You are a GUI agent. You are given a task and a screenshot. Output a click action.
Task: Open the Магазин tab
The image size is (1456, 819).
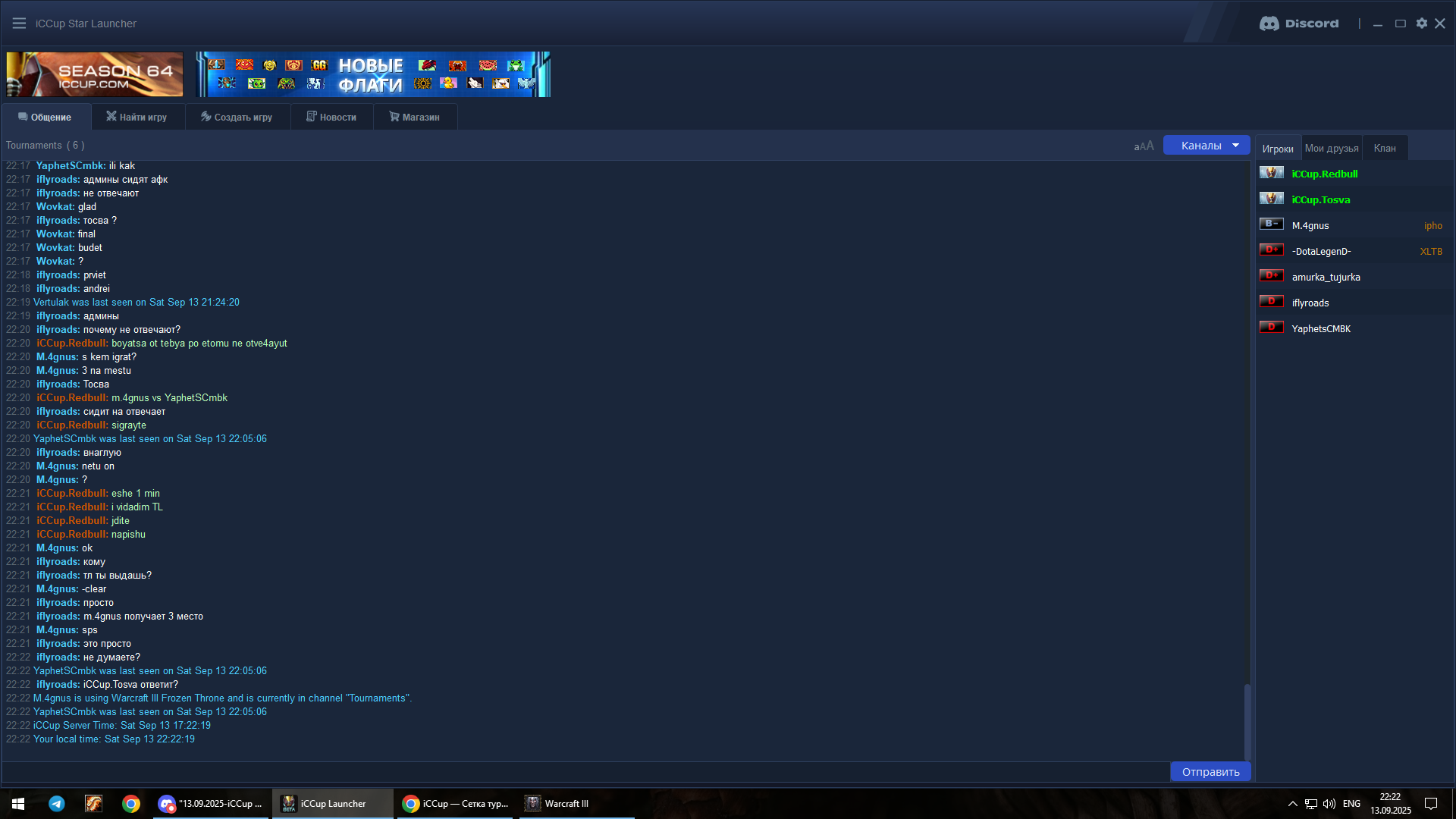click(415, 117)
